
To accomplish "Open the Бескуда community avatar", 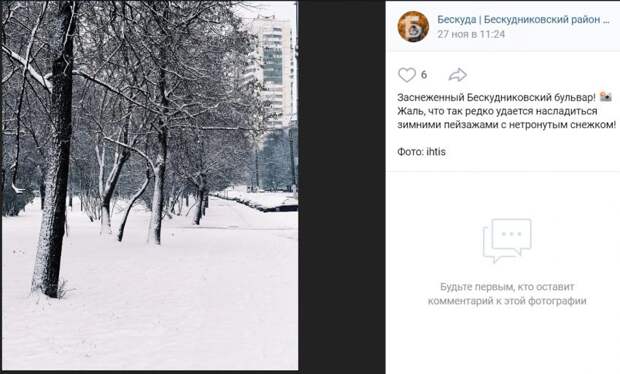I will coord(413,26).
